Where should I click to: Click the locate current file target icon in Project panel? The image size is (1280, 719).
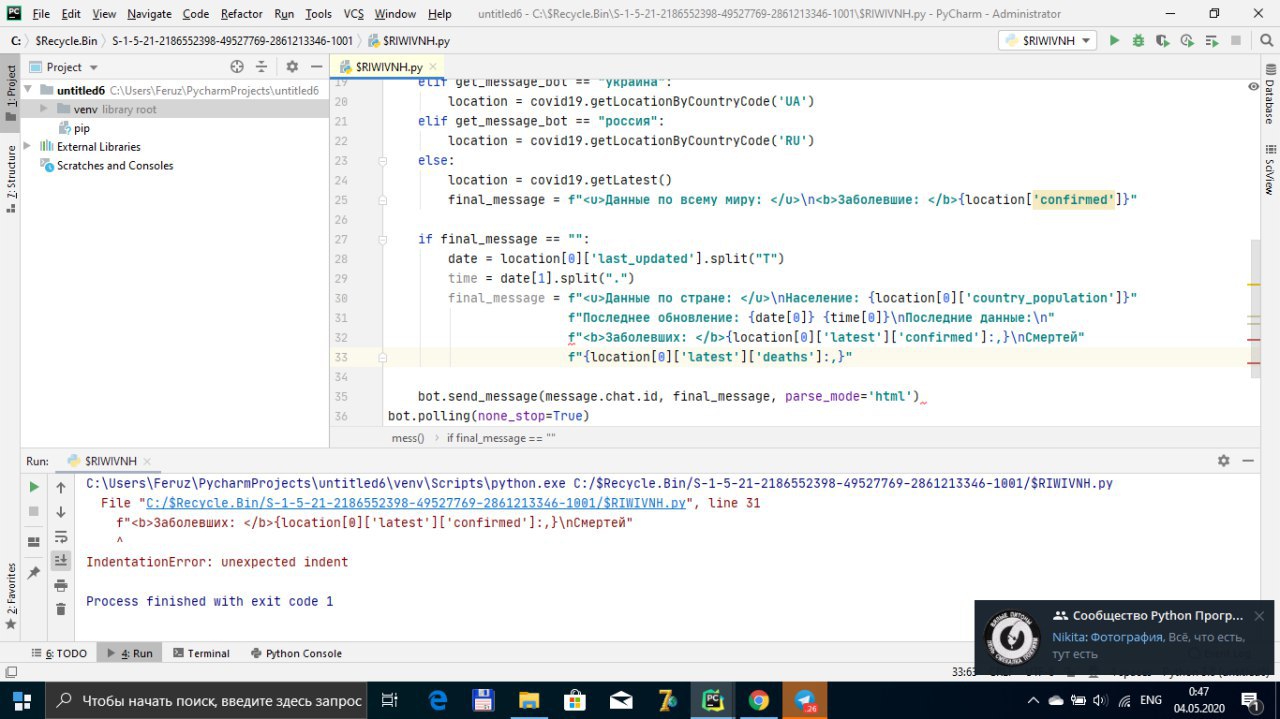tap(237, 67)
